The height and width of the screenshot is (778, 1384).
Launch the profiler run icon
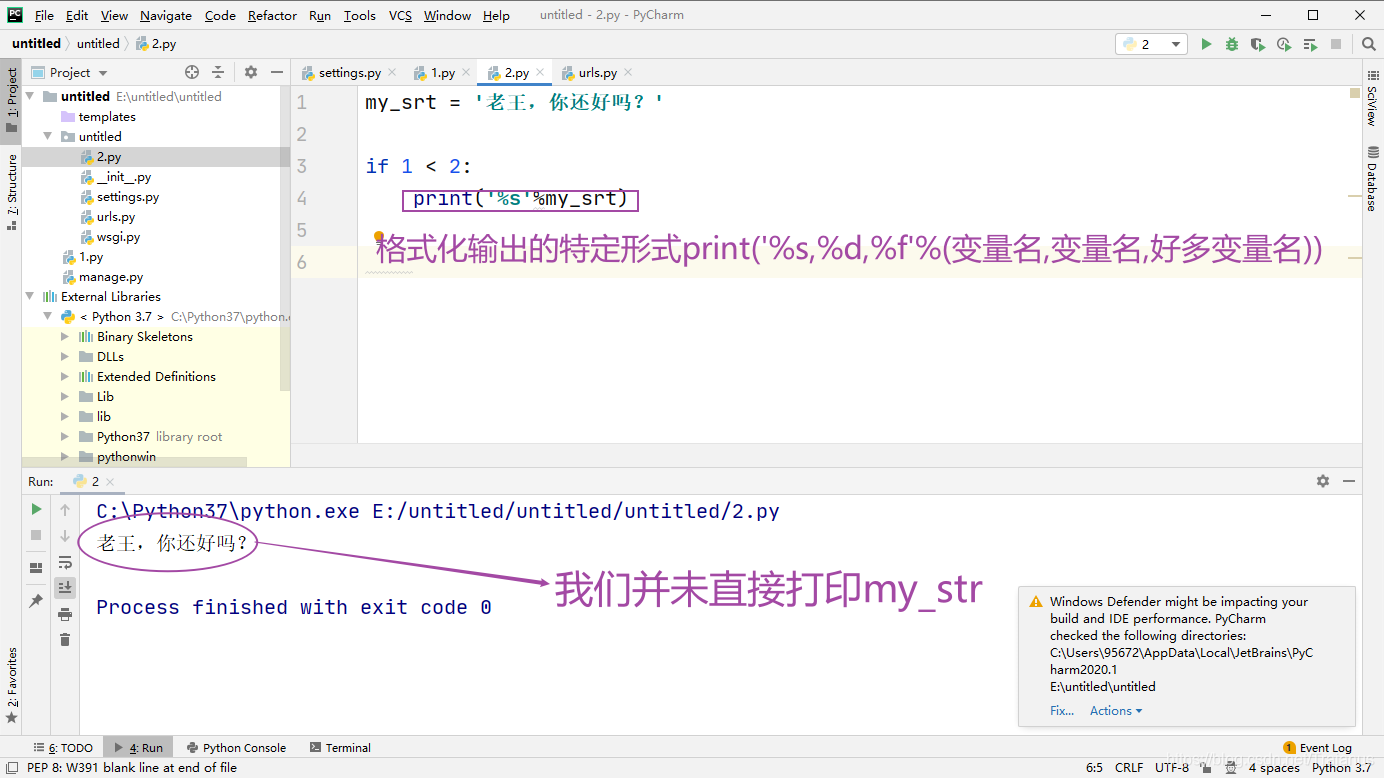coord(1284,44)
